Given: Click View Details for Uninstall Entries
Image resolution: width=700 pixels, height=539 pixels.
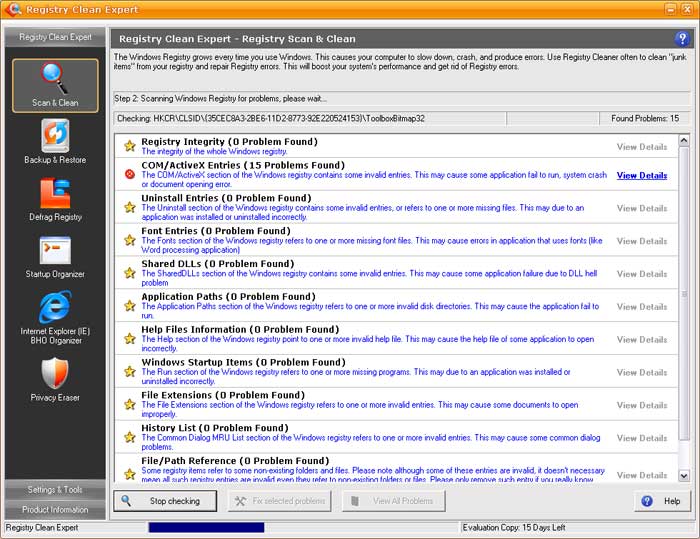Looking at the screenshot, I should (x=642, y=208).
